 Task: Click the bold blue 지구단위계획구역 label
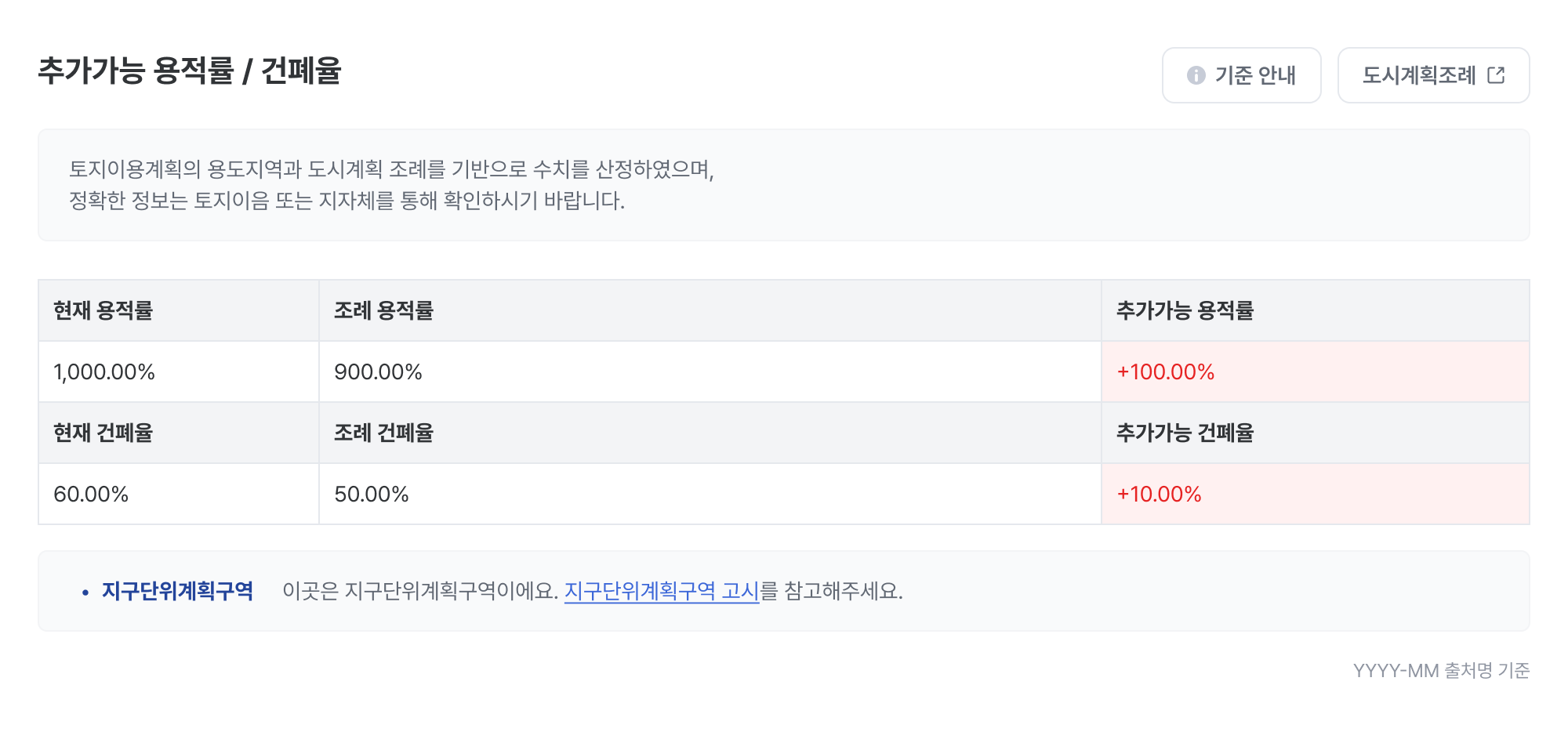pyautogui.click(x=177, y=591)
